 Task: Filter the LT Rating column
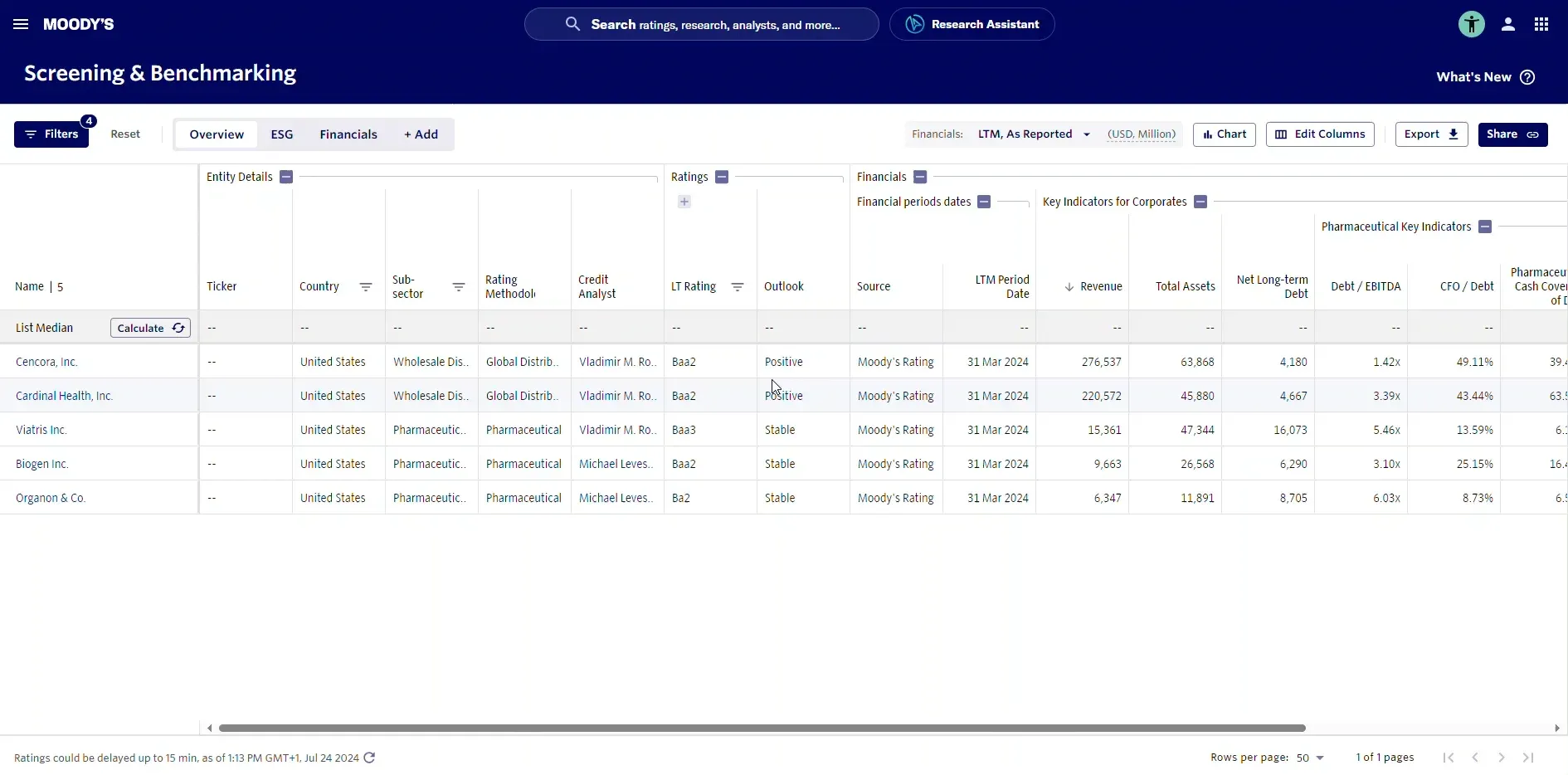[x=737, y=287]
